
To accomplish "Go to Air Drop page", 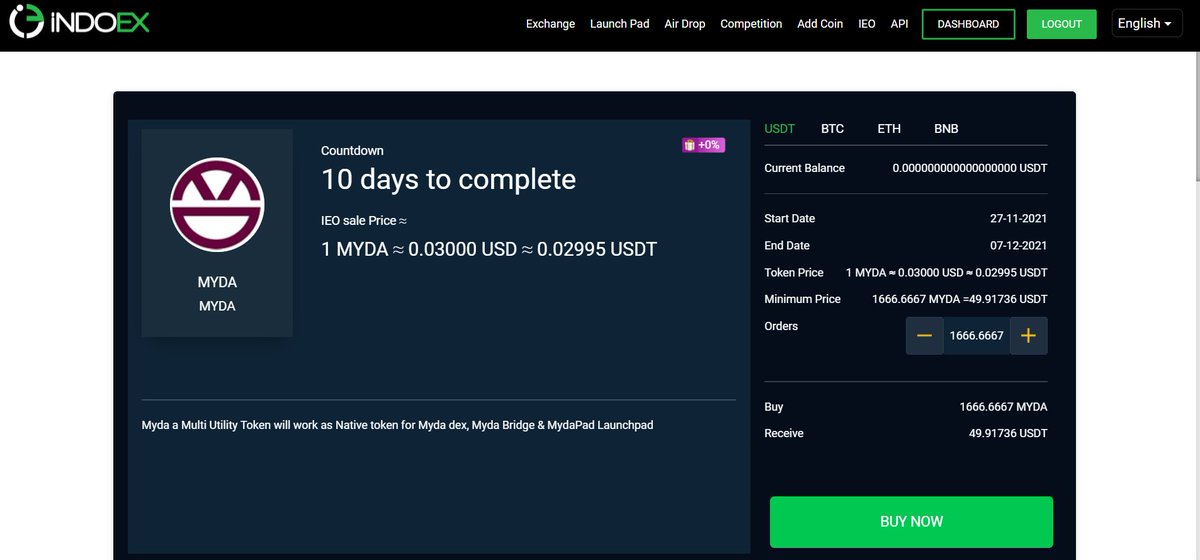I will pos(685,24).
